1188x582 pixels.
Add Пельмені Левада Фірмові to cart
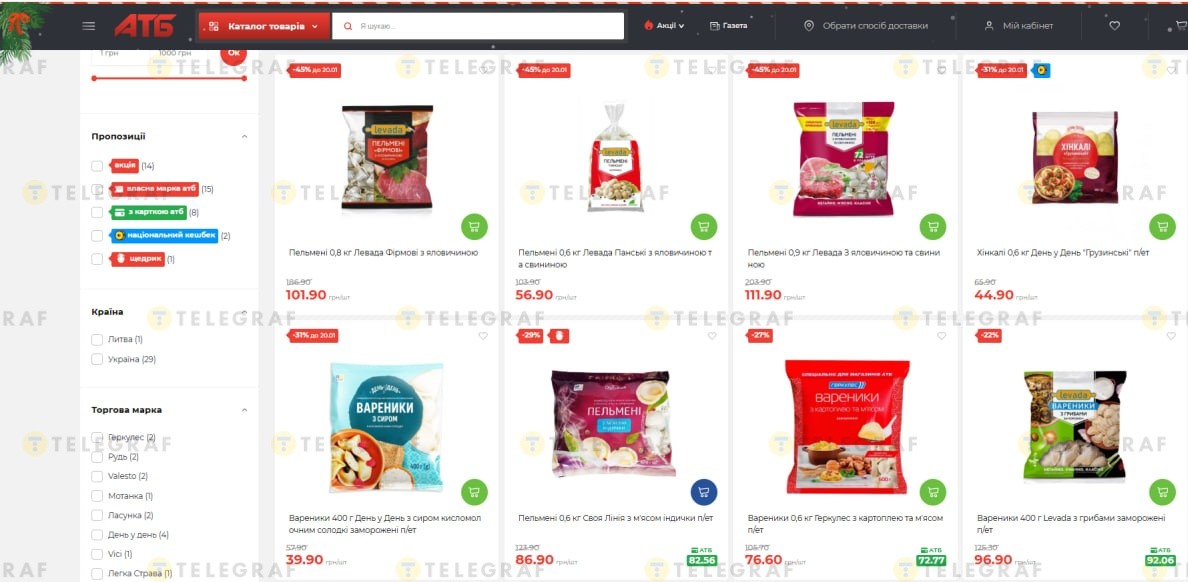tap(474, 226)
